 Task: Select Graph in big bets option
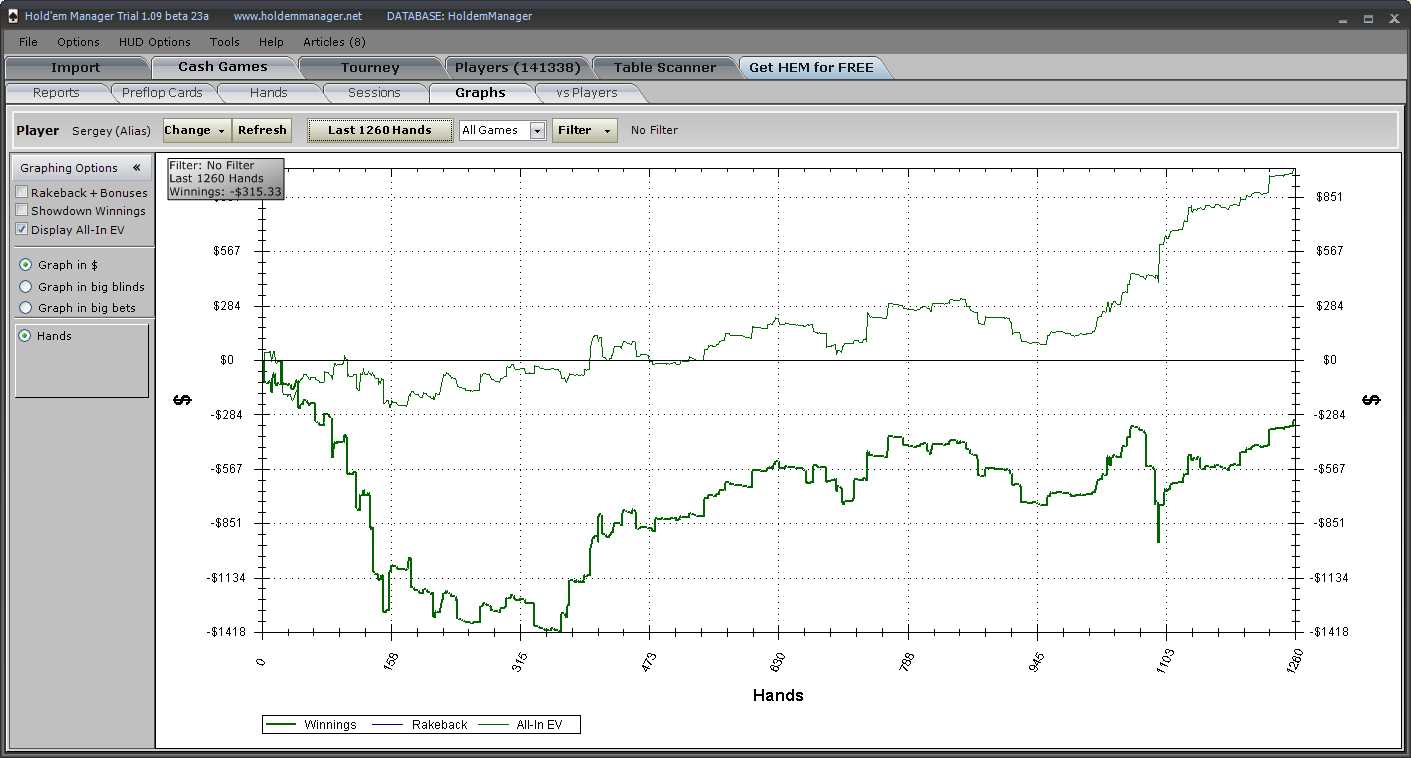pos(26,308)
